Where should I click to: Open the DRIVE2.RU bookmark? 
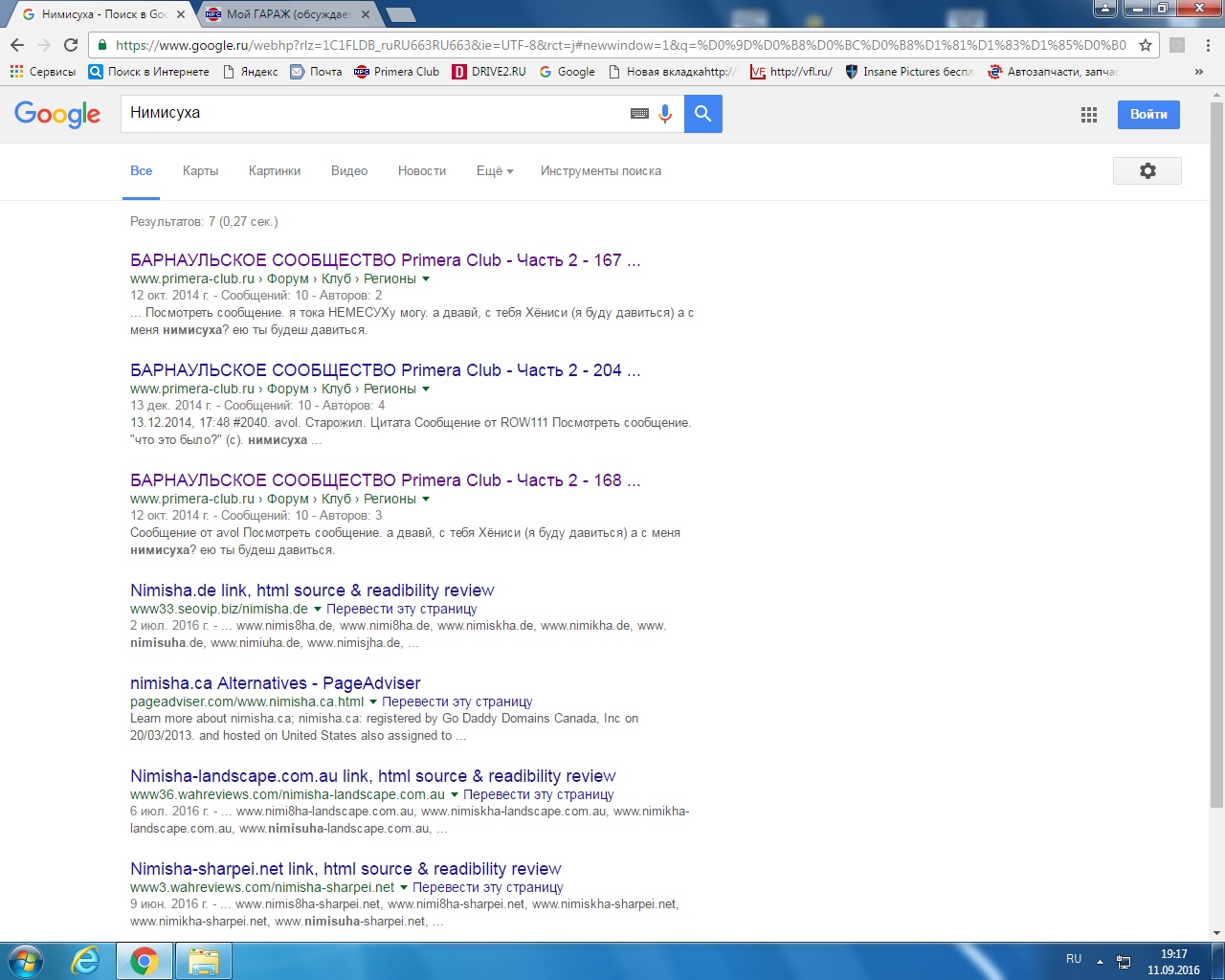pyautogui.click(x=489, y=72)
